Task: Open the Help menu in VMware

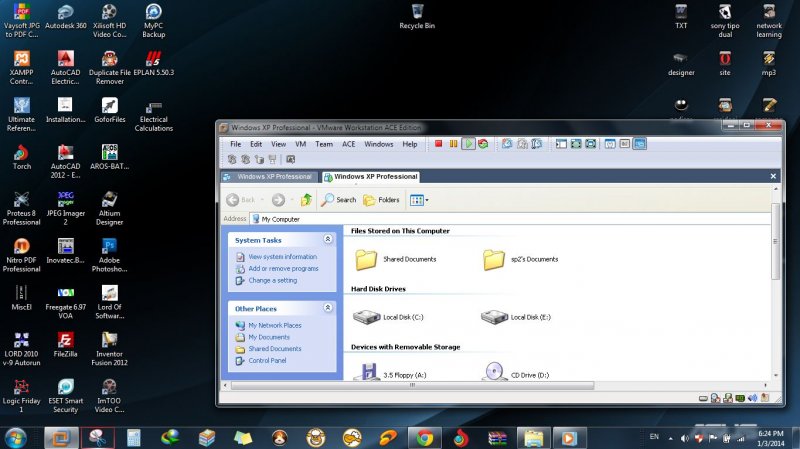Action: pos(410,144)
